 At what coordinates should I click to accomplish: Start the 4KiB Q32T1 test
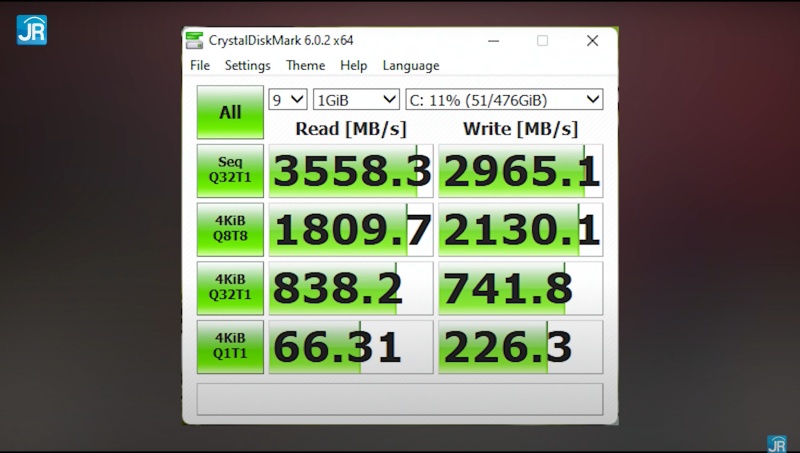pyautogui.click(x=230, y=288)
